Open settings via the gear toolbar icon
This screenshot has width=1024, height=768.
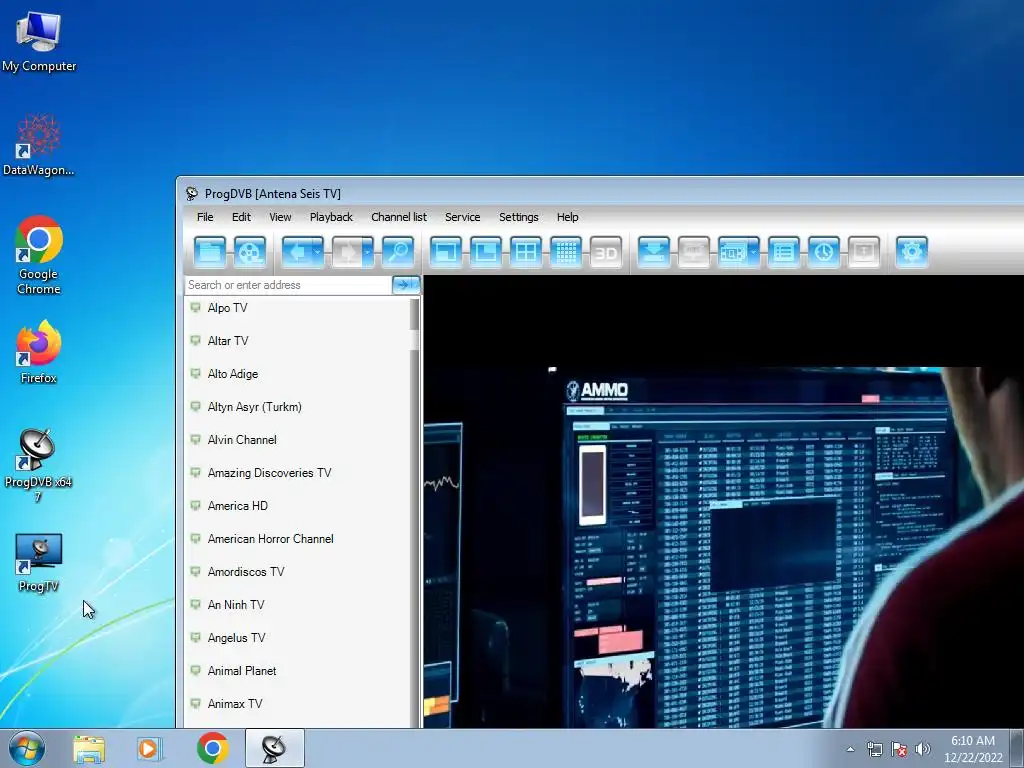912,252
